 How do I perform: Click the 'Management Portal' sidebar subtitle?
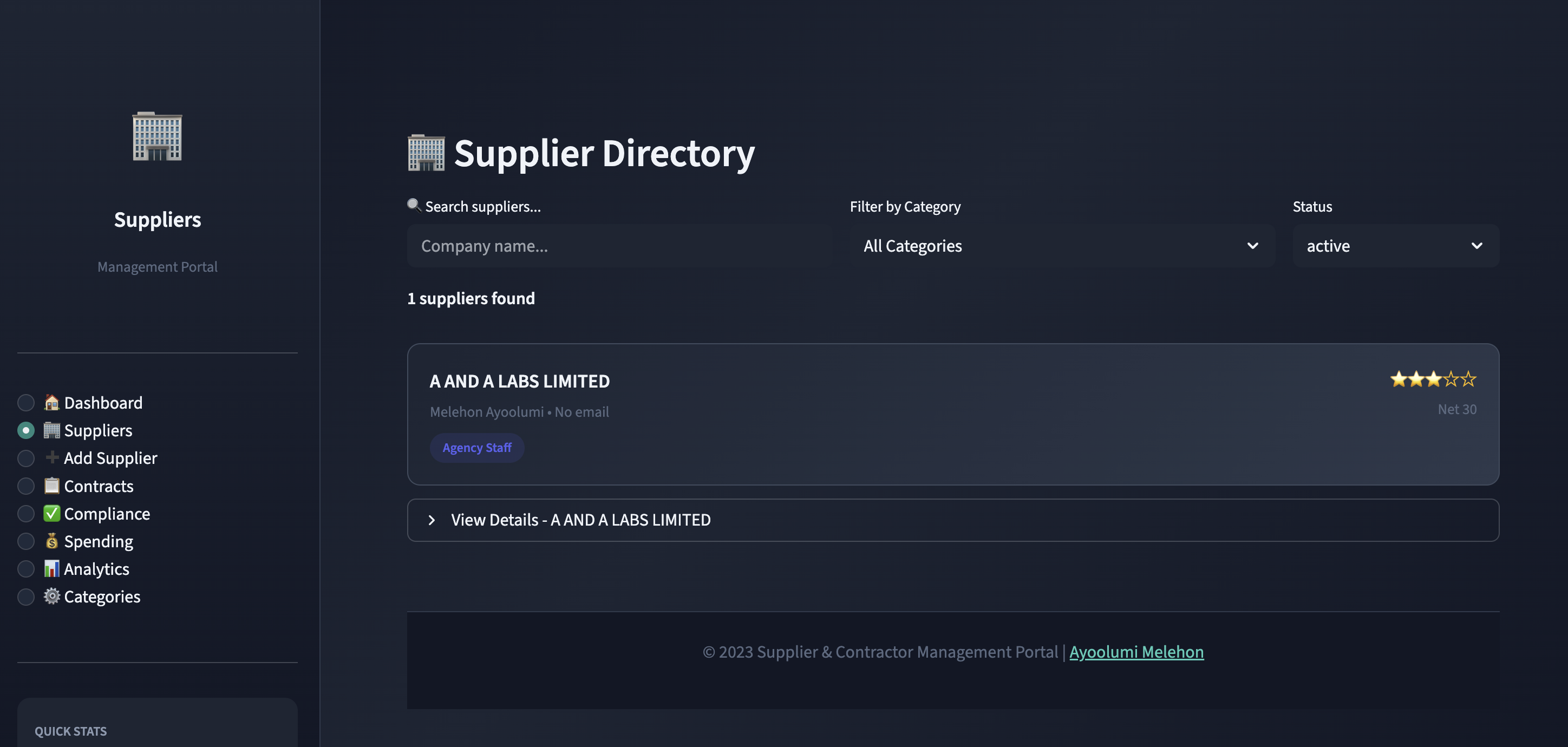157,266
